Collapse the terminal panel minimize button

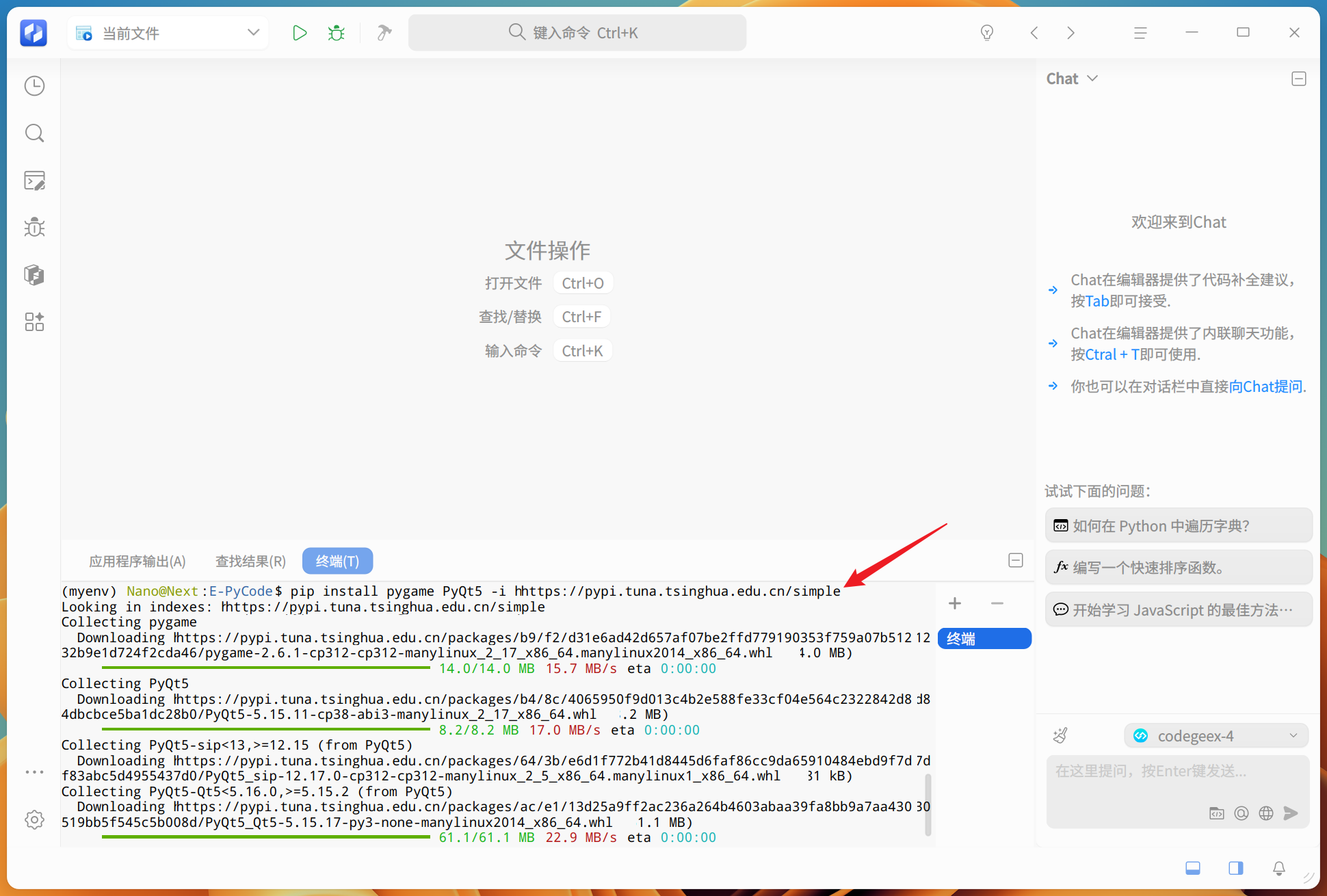(x=1016, y=561)
